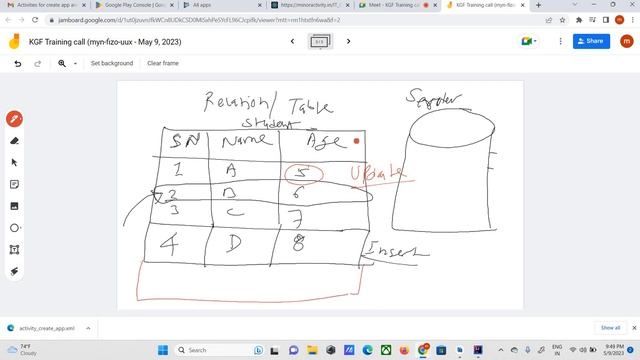Click the Share button

(591, 41)
